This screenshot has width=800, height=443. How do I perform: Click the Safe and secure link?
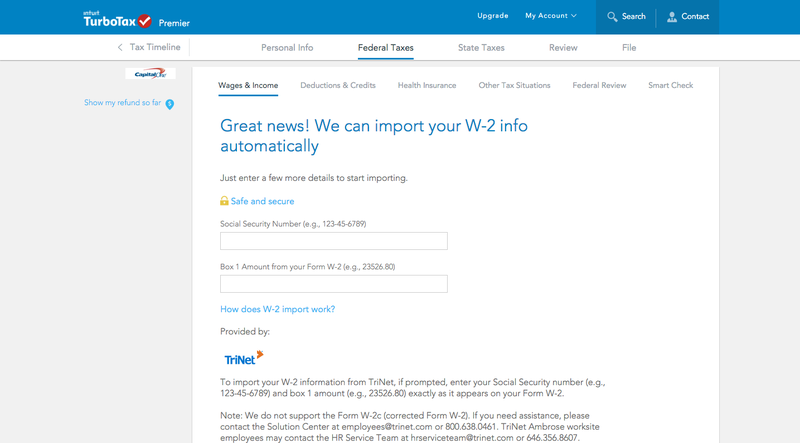(x=262, y=201)
